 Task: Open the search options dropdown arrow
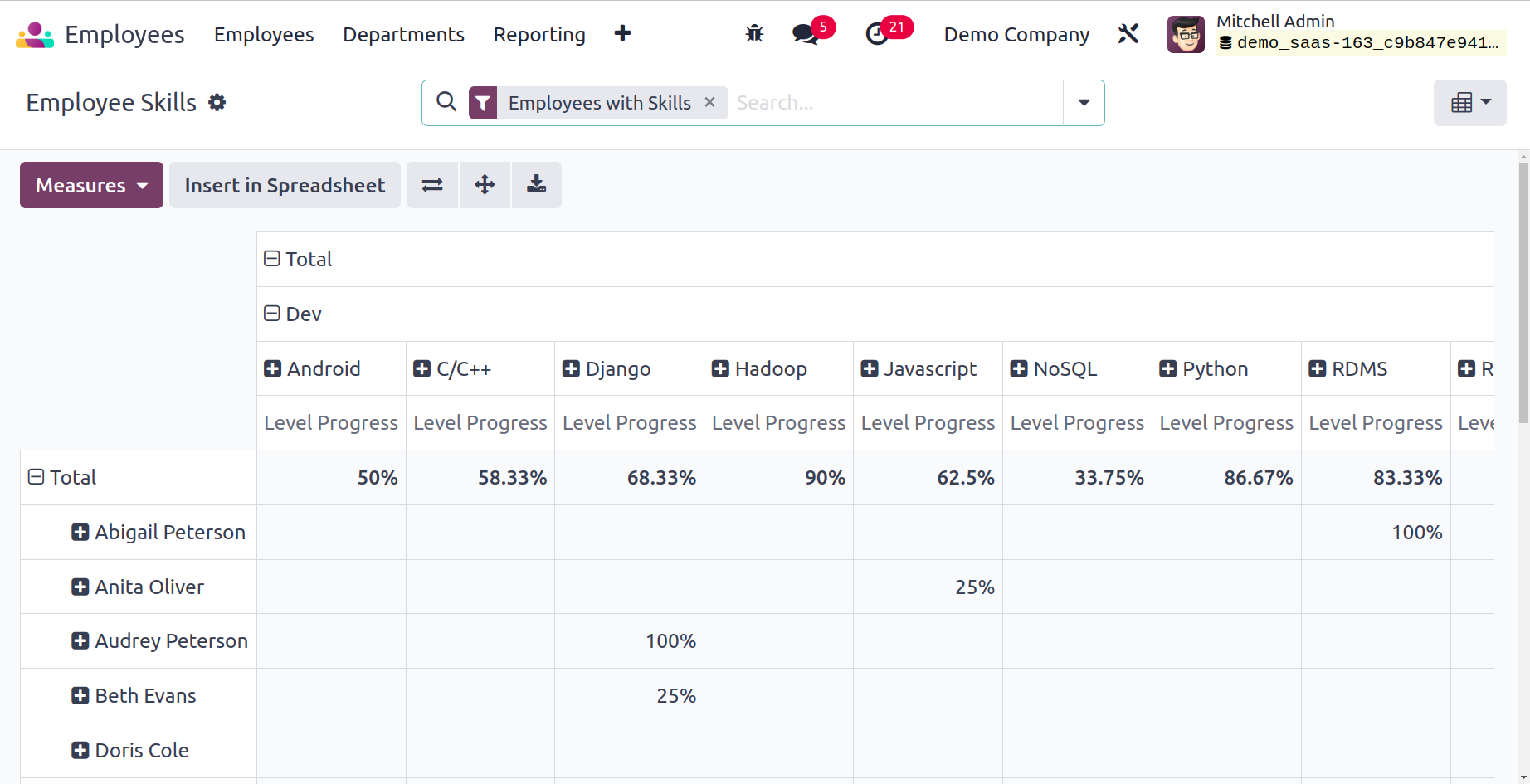point(1084,103)
